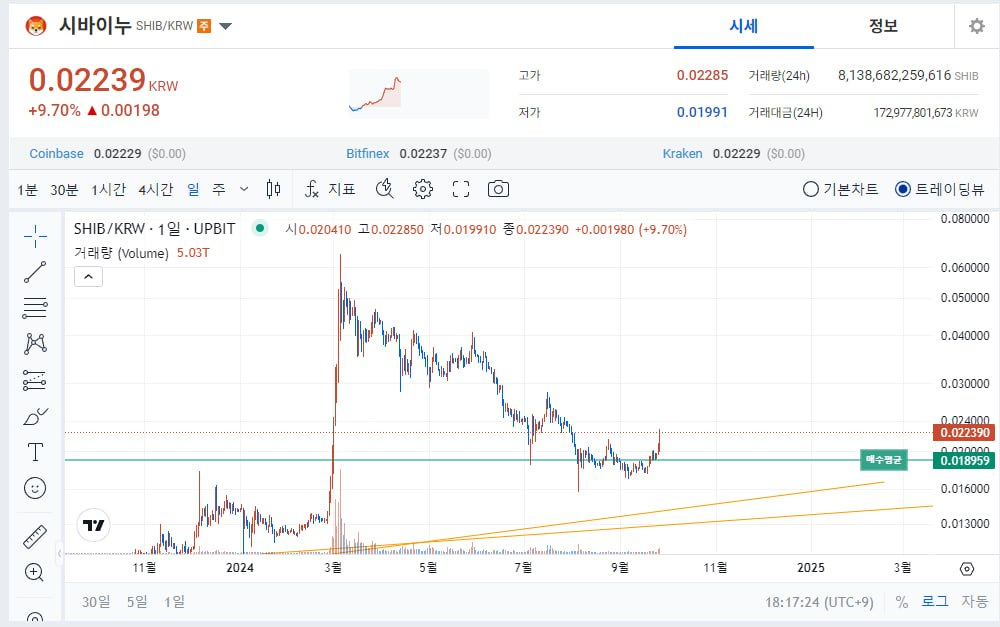Open the emoji icons tool
The image size is (1000, 627).
point(35,489)
